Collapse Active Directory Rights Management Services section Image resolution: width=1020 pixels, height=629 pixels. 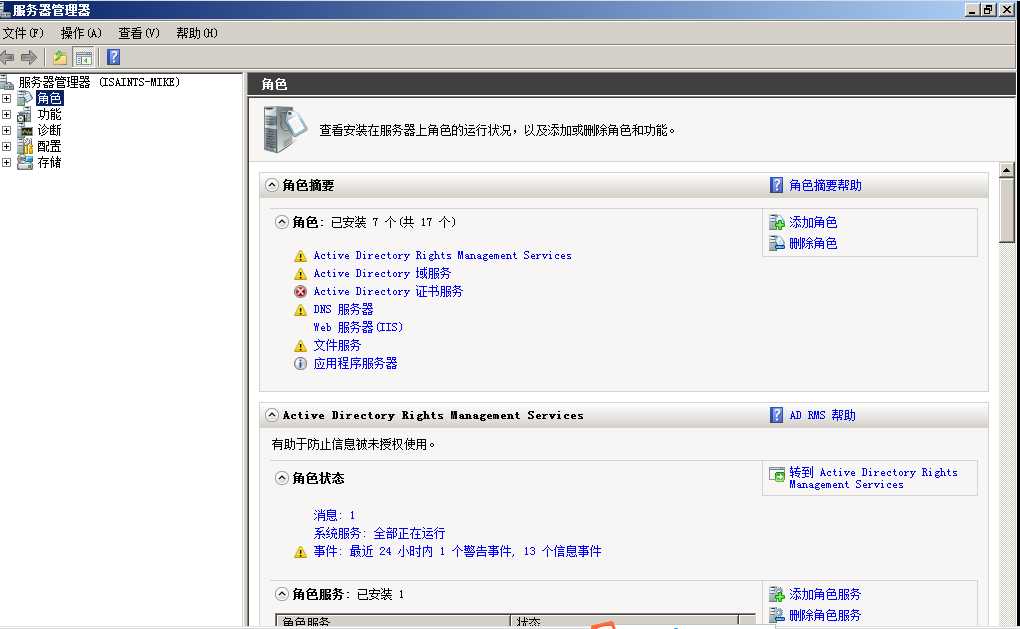[x=272, y=415]
